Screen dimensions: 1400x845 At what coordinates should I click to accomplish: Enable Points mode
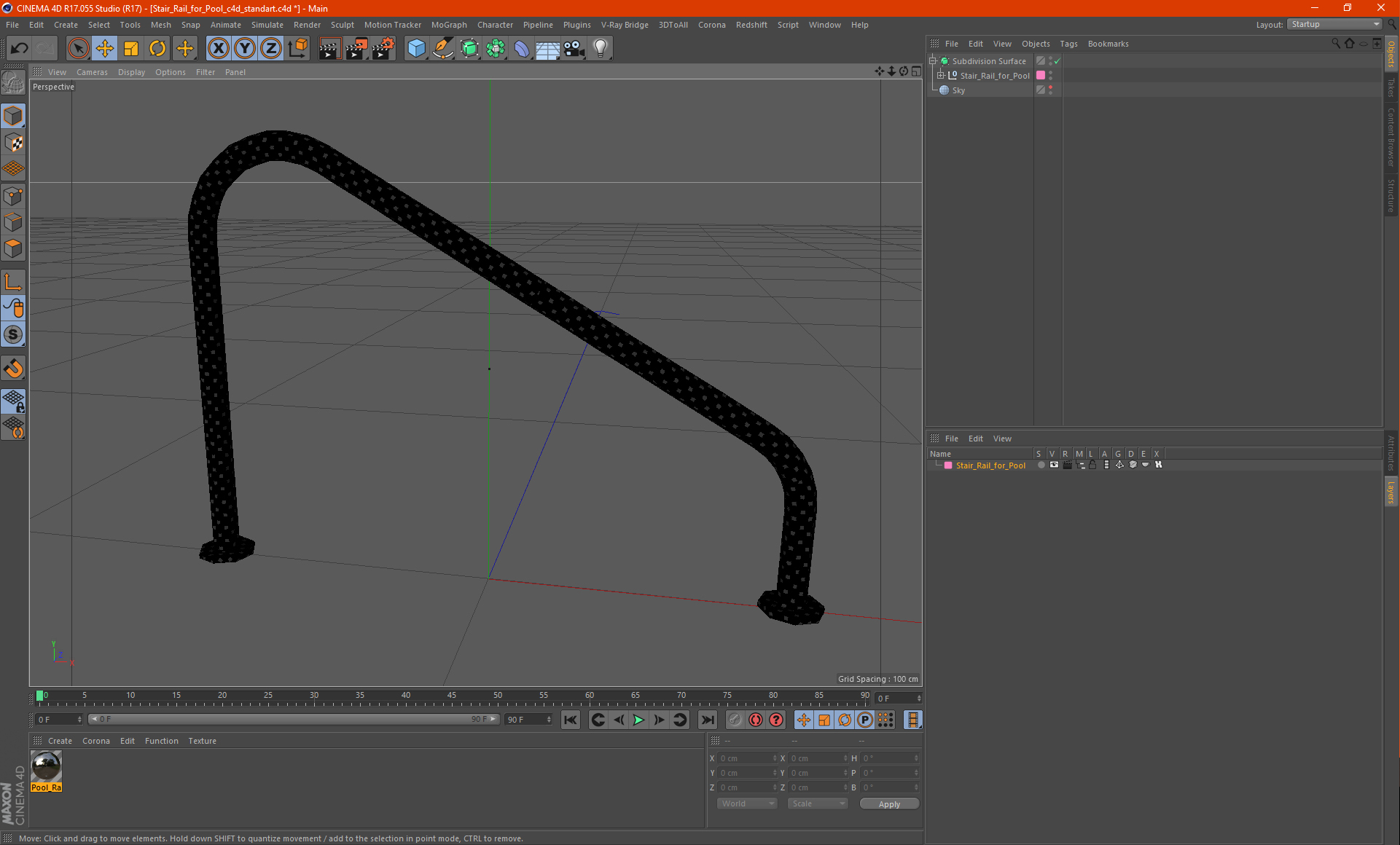click(13, 196)
